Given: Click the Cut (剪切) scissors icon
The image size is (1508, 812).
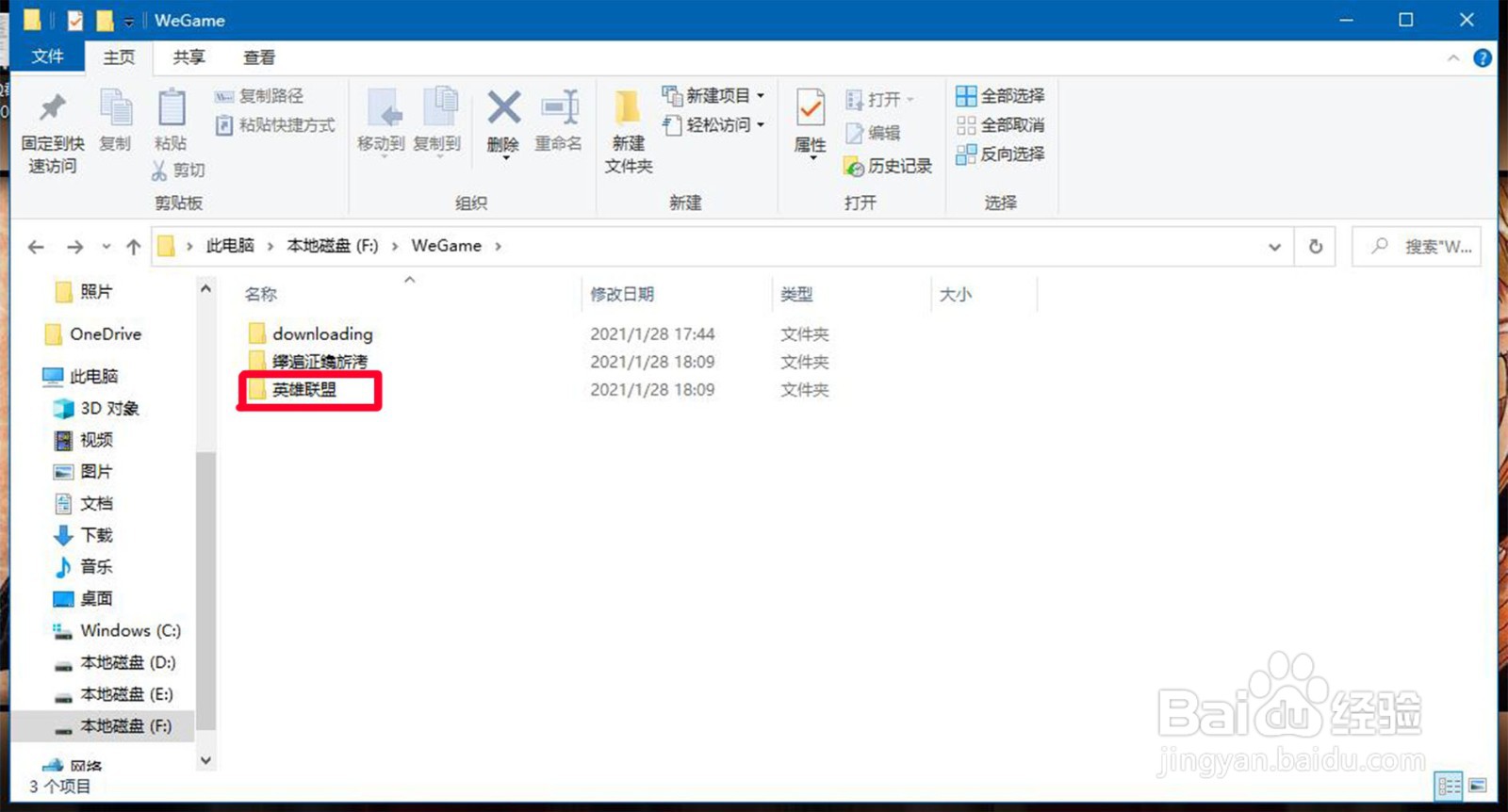Looking at the screenshot, I should click(158, 170).
